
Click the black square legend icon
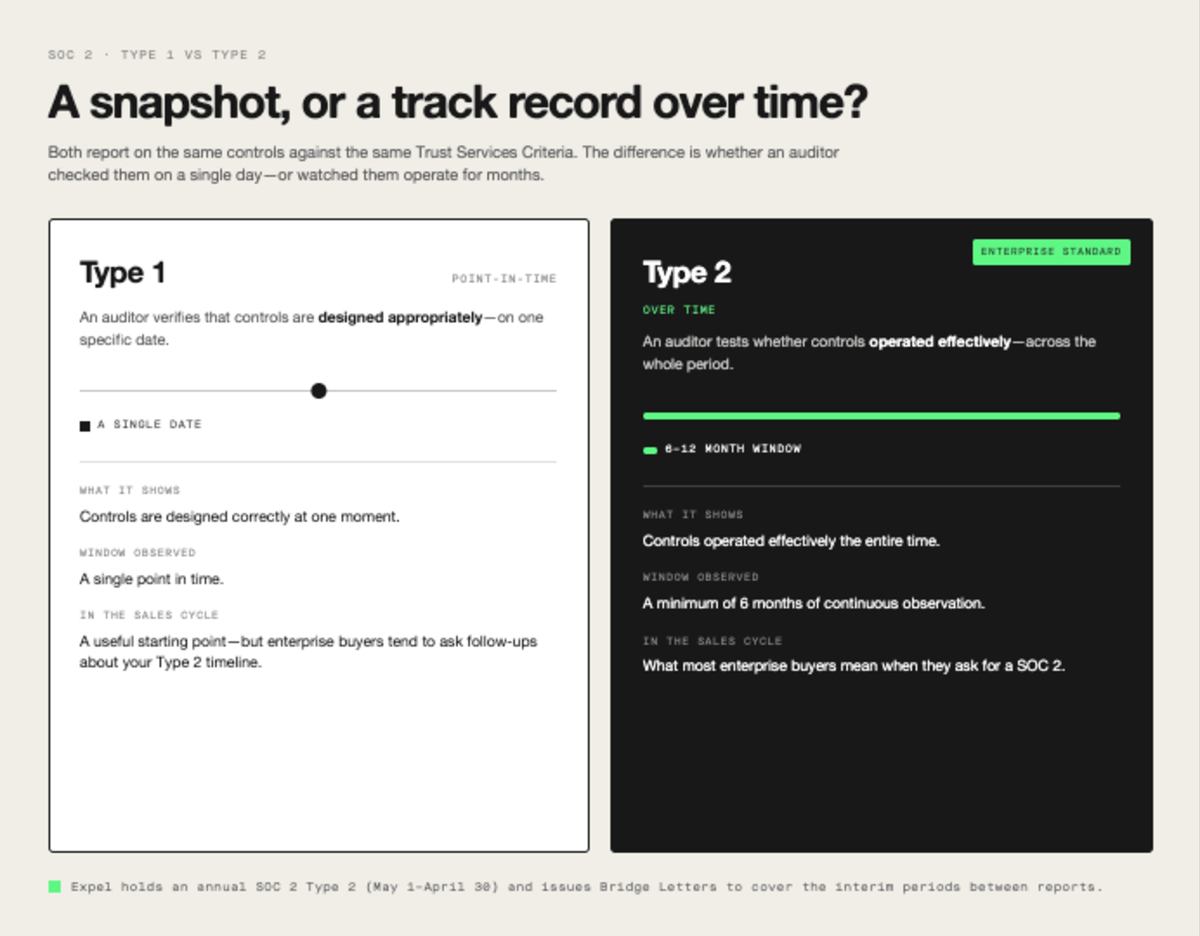[85, 426]
